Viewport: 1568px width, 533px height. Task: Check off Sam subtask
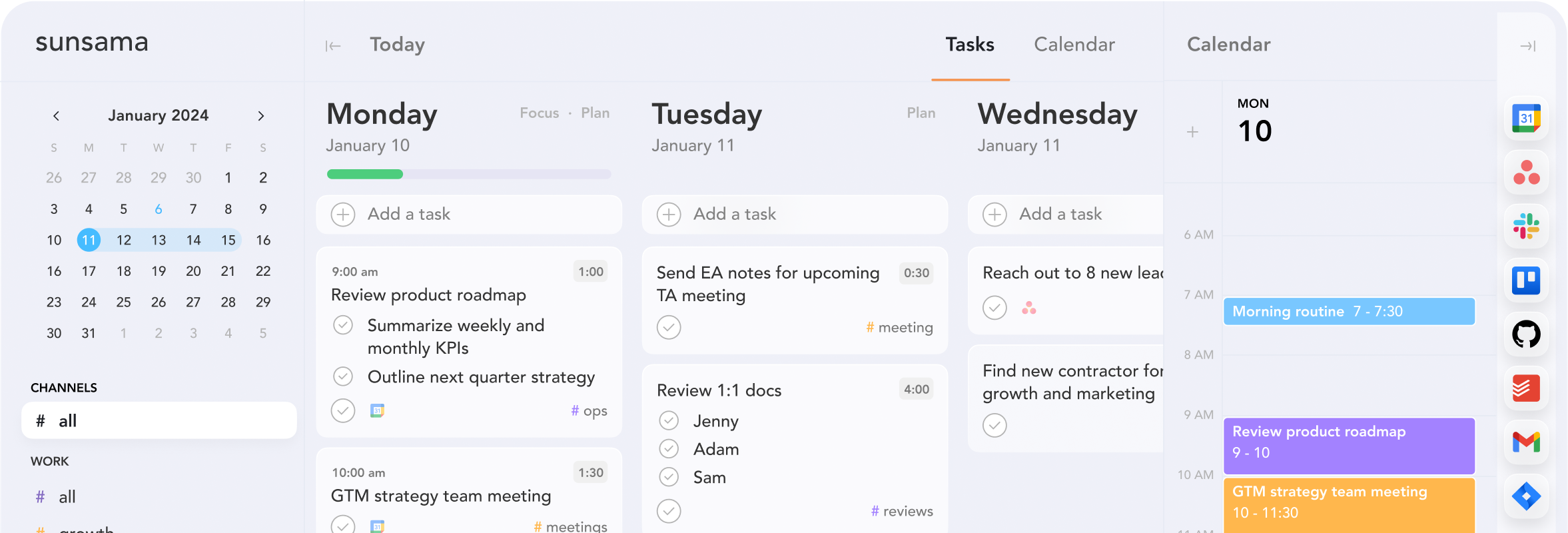pyautogui.click(x=669, y=477)
